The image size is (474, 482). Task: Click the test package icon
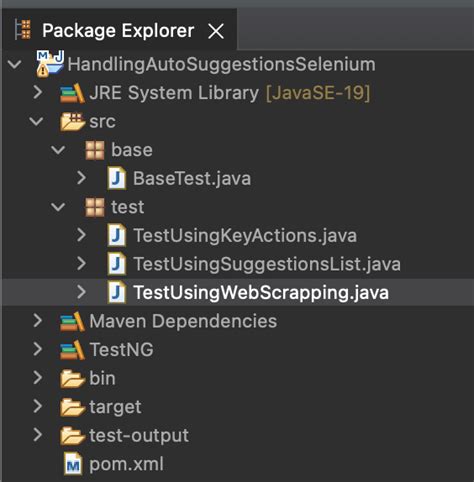tap(95, 207)
